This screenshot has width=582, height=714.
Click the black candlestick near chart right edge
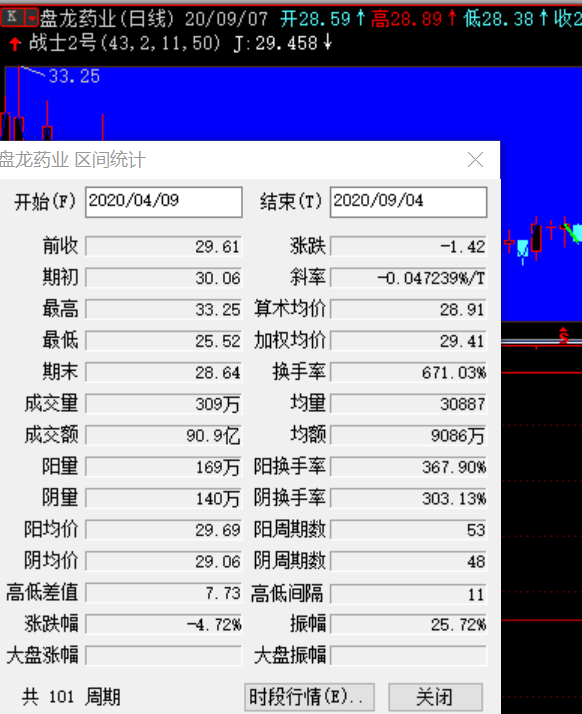point(536,237)
